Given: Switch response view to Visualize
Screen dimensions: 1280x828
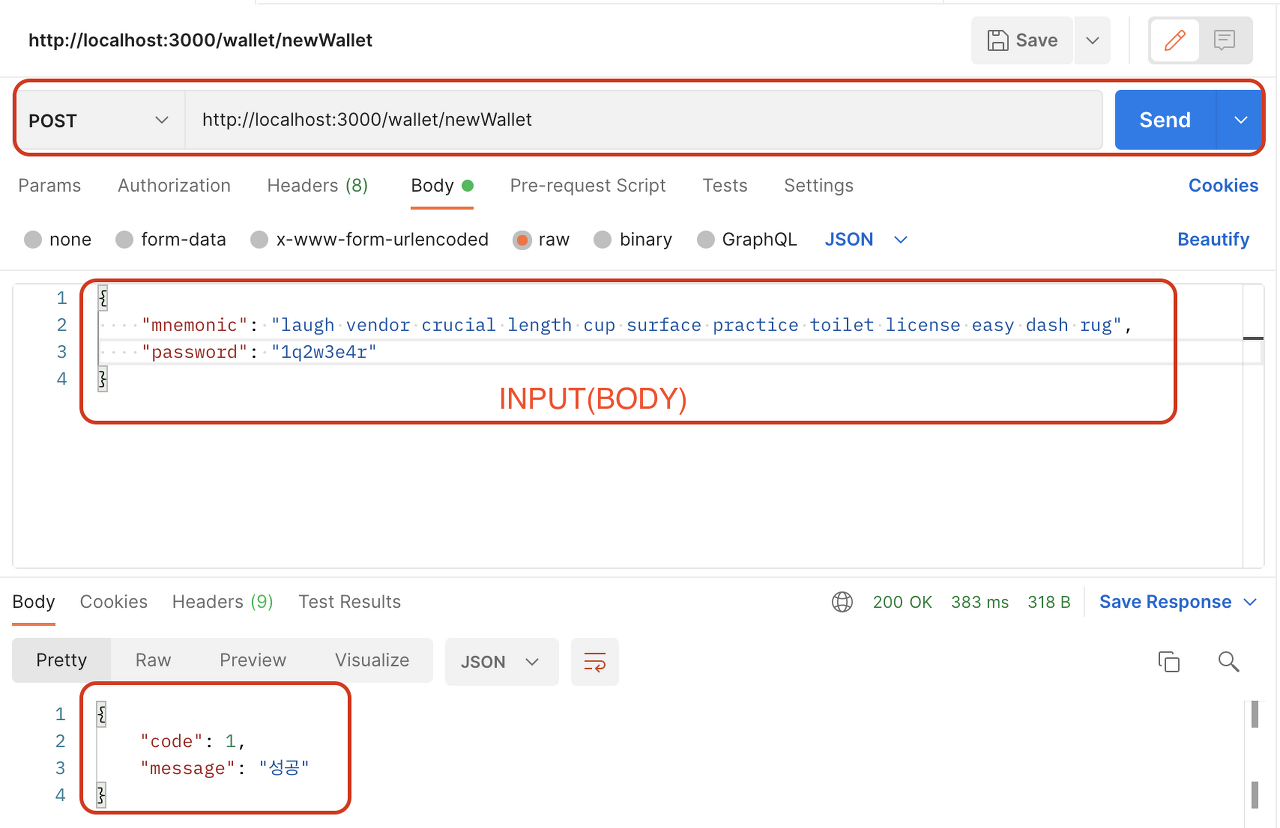Looking at the screenshot, I should (372, 660).
